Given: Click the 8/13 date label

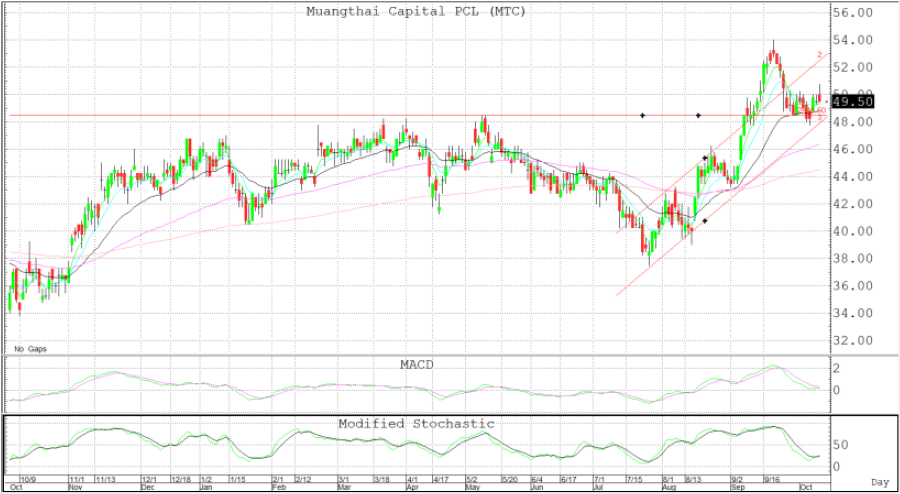Looking at the screenshot, I should pos(693,478).
